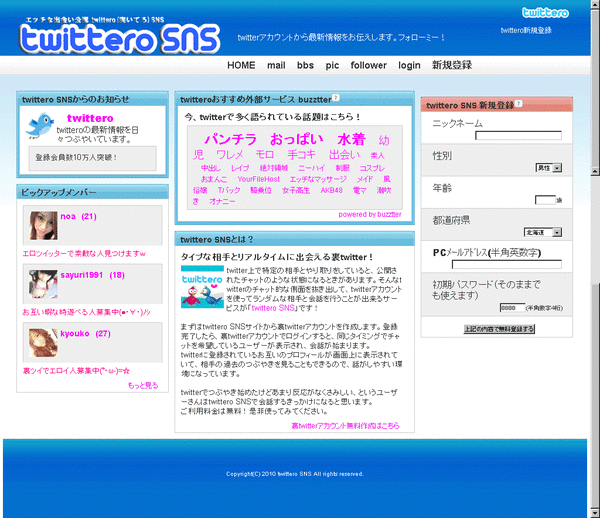
Task: Click the small twittero logo at top right
Action: [x=545, y=13]
